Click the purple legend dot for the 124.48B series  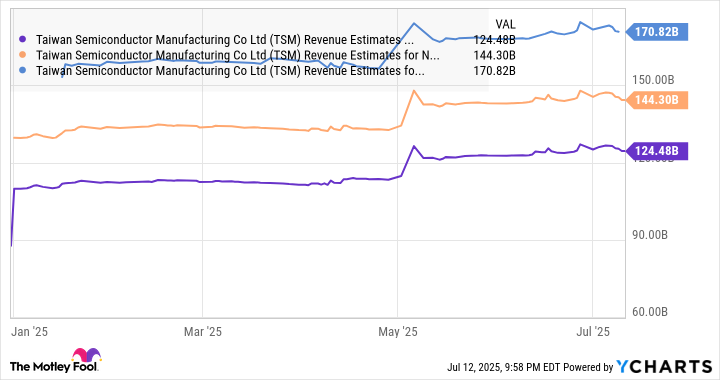23,40
